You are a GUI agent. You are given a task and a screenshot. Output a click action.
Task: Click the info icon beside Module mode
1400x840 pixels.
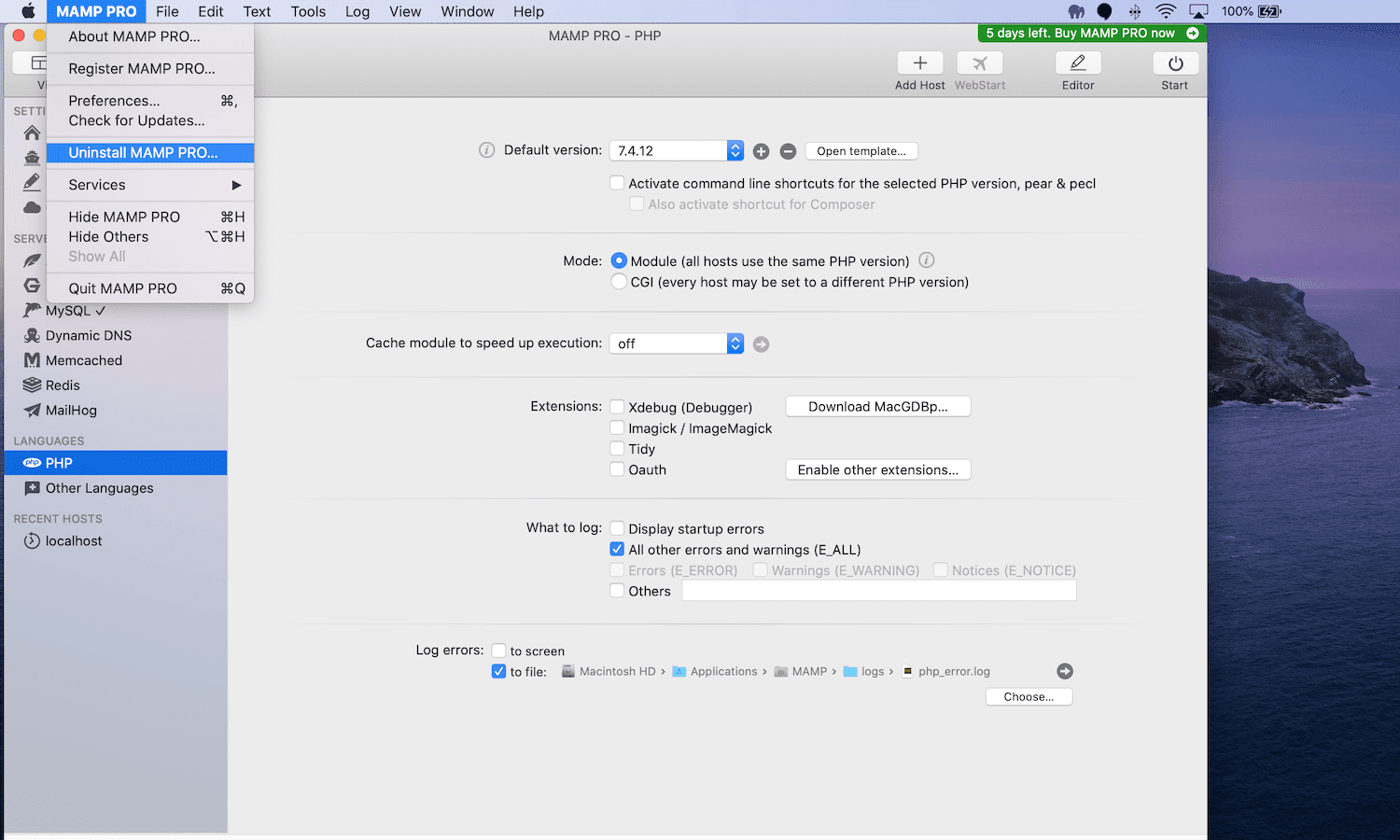[927, 260]
